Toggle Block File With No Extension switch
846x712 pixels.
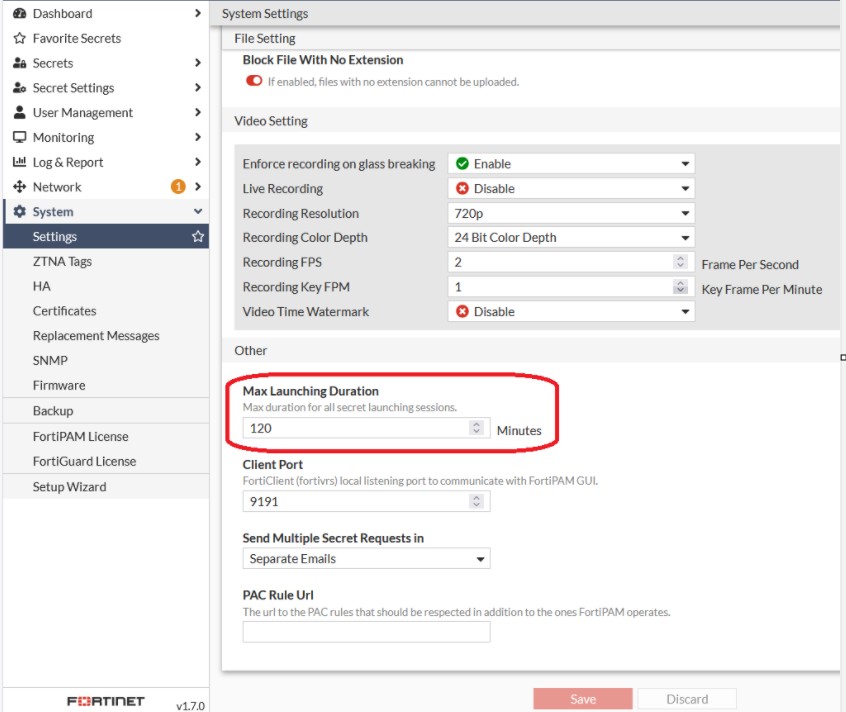pos(254,81)
